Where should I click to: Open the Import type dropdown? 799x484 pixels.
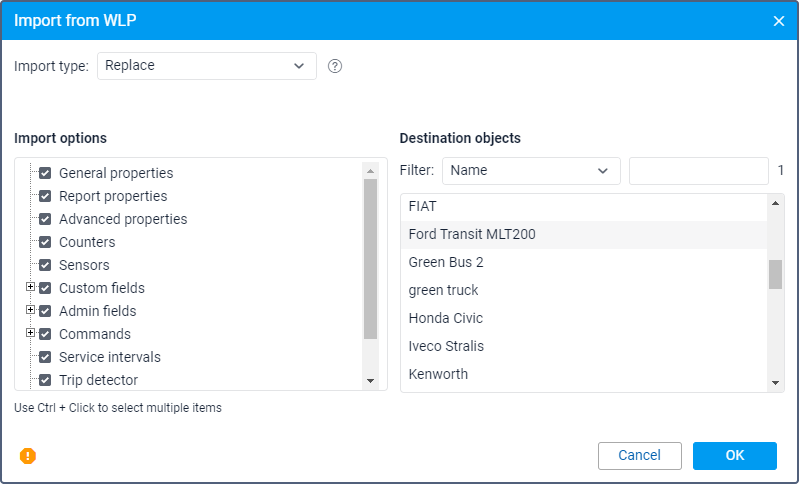206,66
